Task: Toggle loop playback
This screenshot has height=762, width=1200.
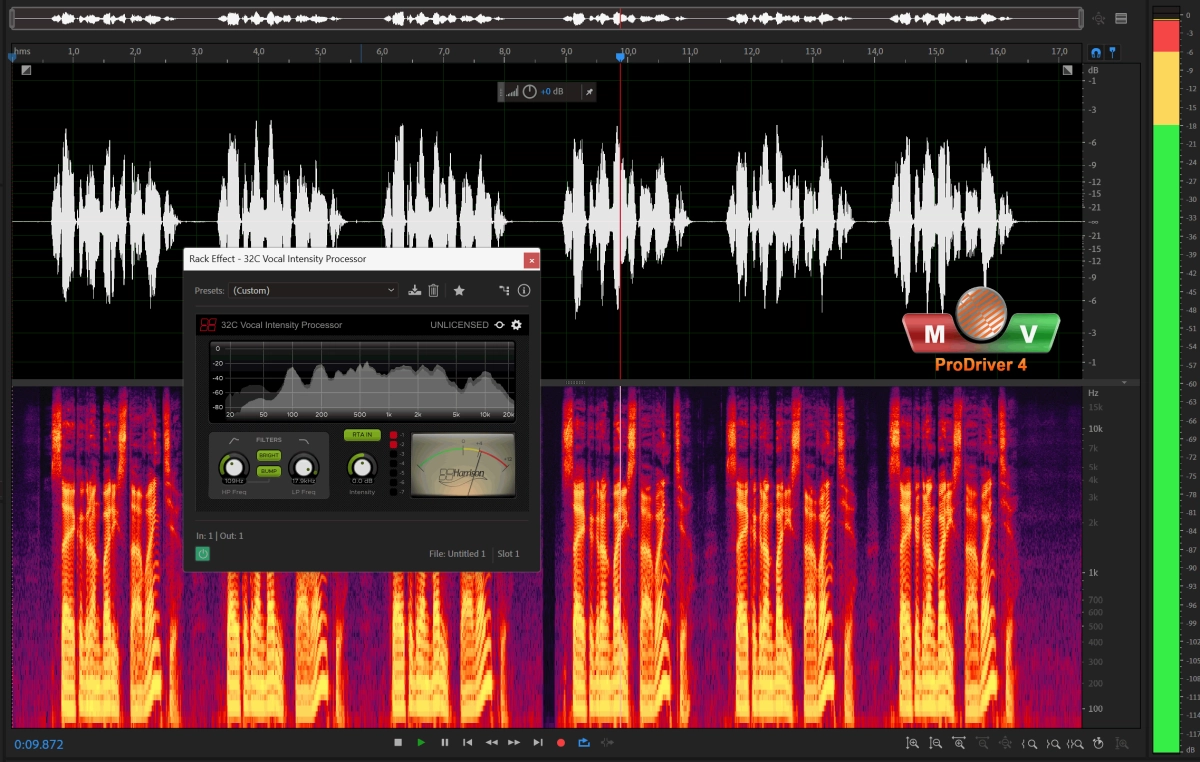Action: [584, 743]
